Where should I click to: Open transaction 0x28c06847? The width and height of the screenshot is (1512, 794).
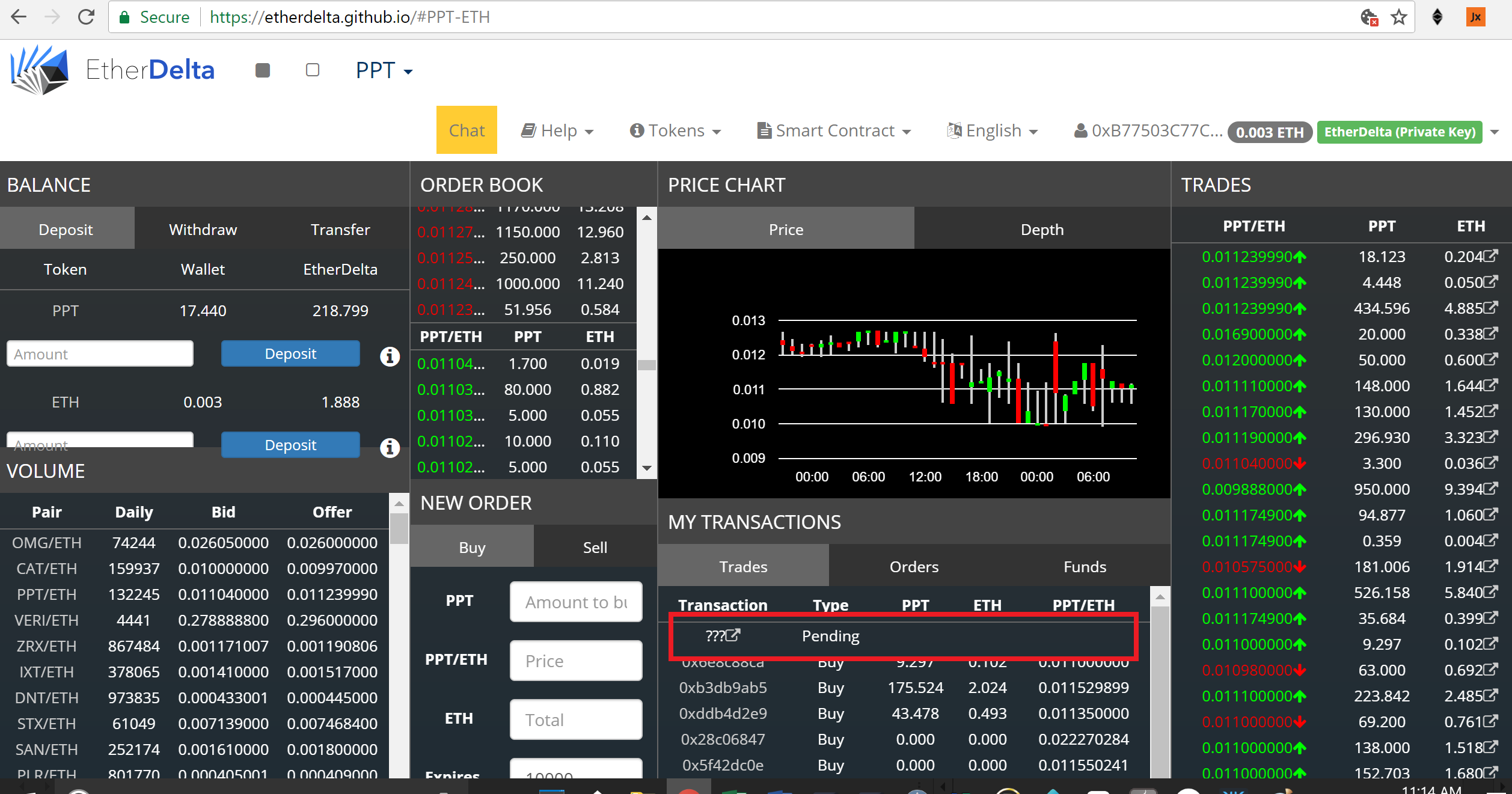[723, 739]
